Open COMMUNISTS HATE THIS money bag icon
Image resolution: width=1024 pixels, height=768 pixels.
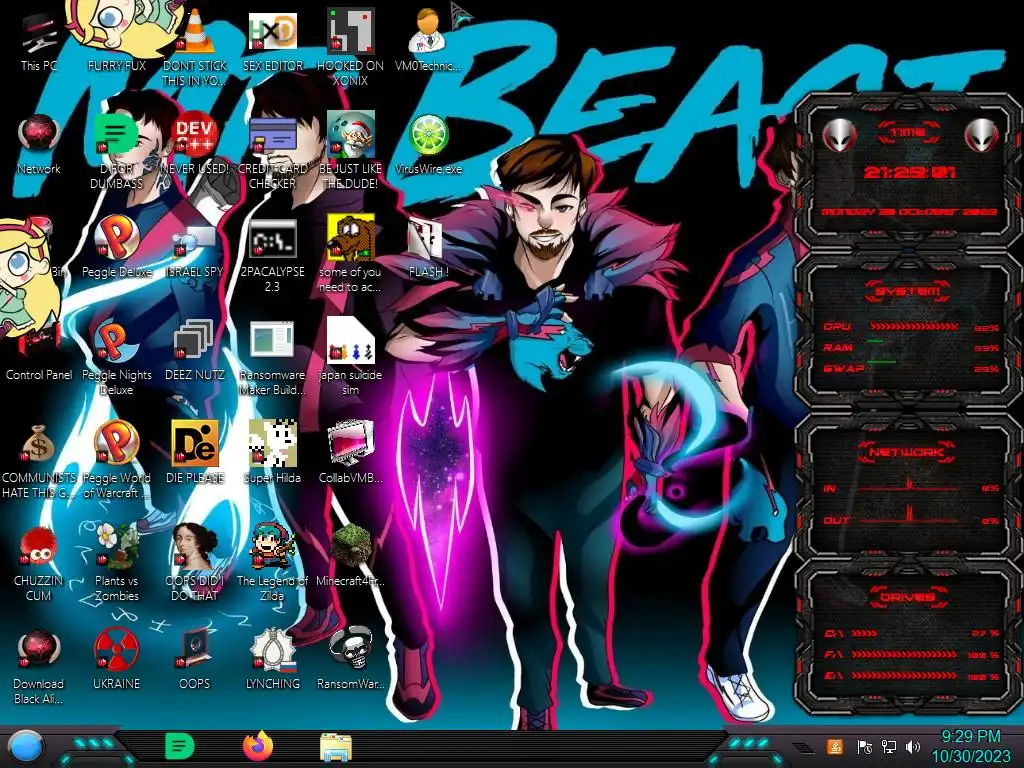point(39,461)
